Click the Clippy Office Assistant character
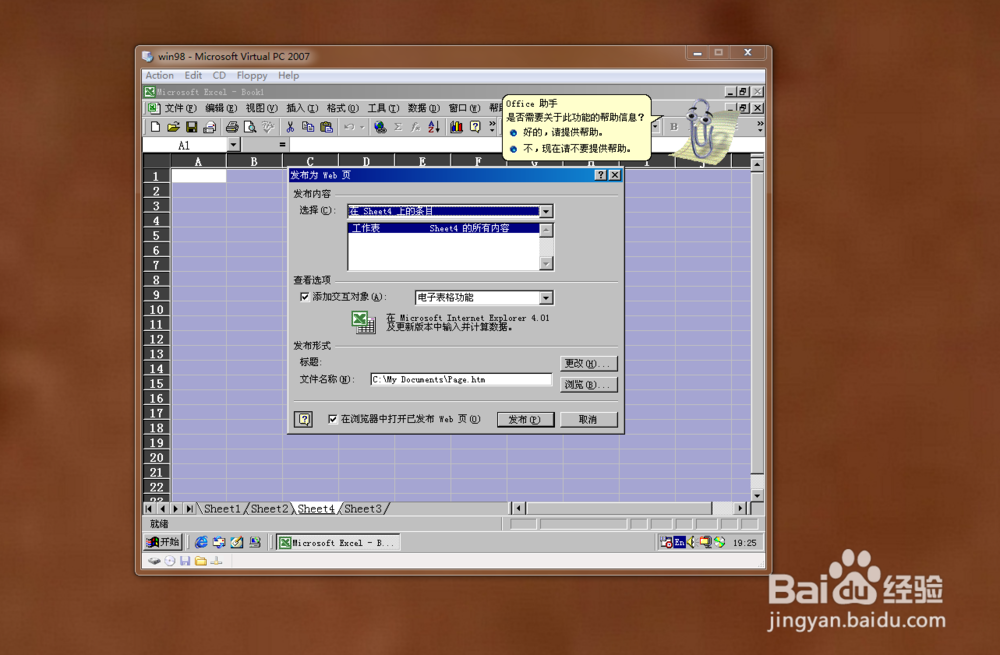Image resolution: width=1000 pixels, height=655 pixels. 702,131
